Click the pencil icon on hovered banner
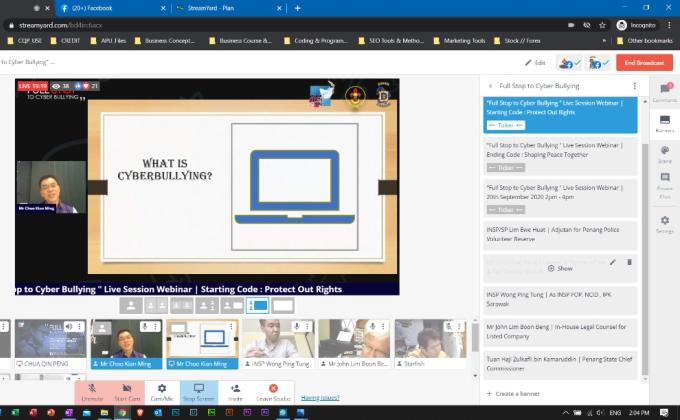This screenshot has height=420, width=680. (612, 262)
